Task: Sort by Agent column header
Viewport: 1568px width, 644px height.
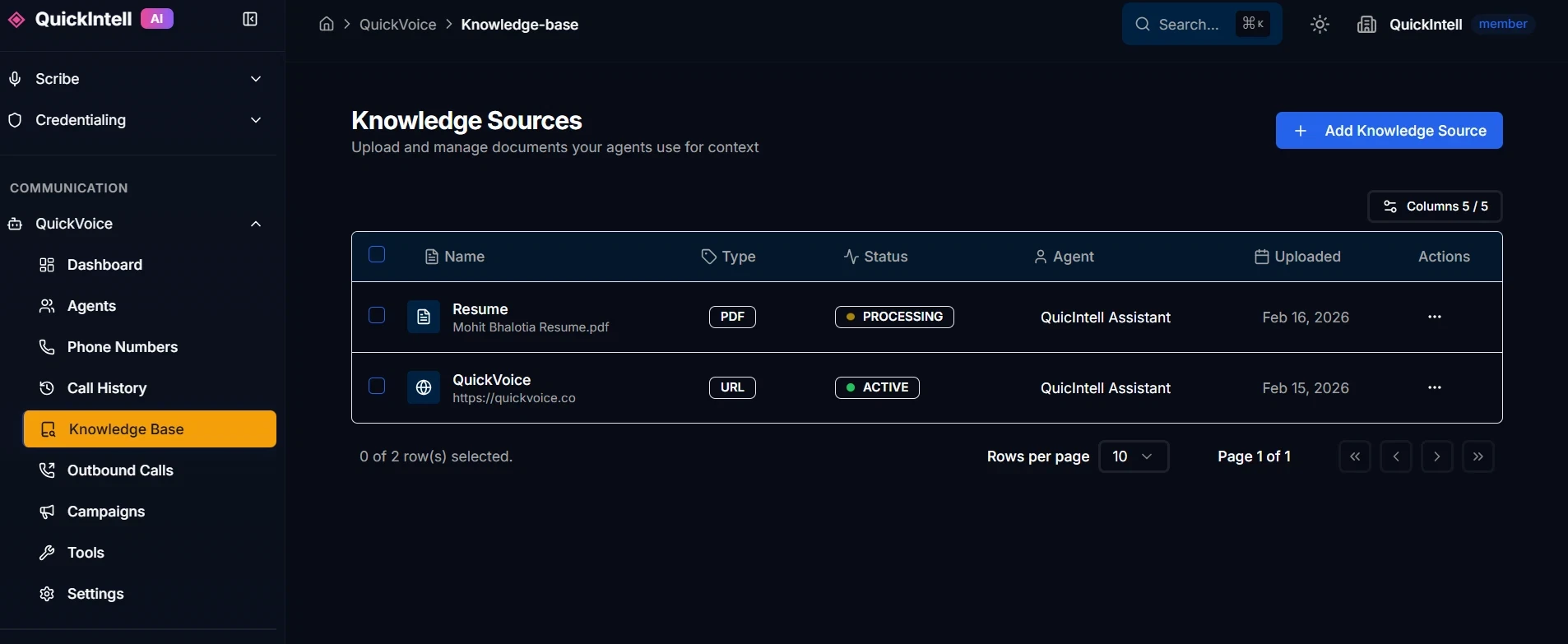Action: [x=1064, y=257]
